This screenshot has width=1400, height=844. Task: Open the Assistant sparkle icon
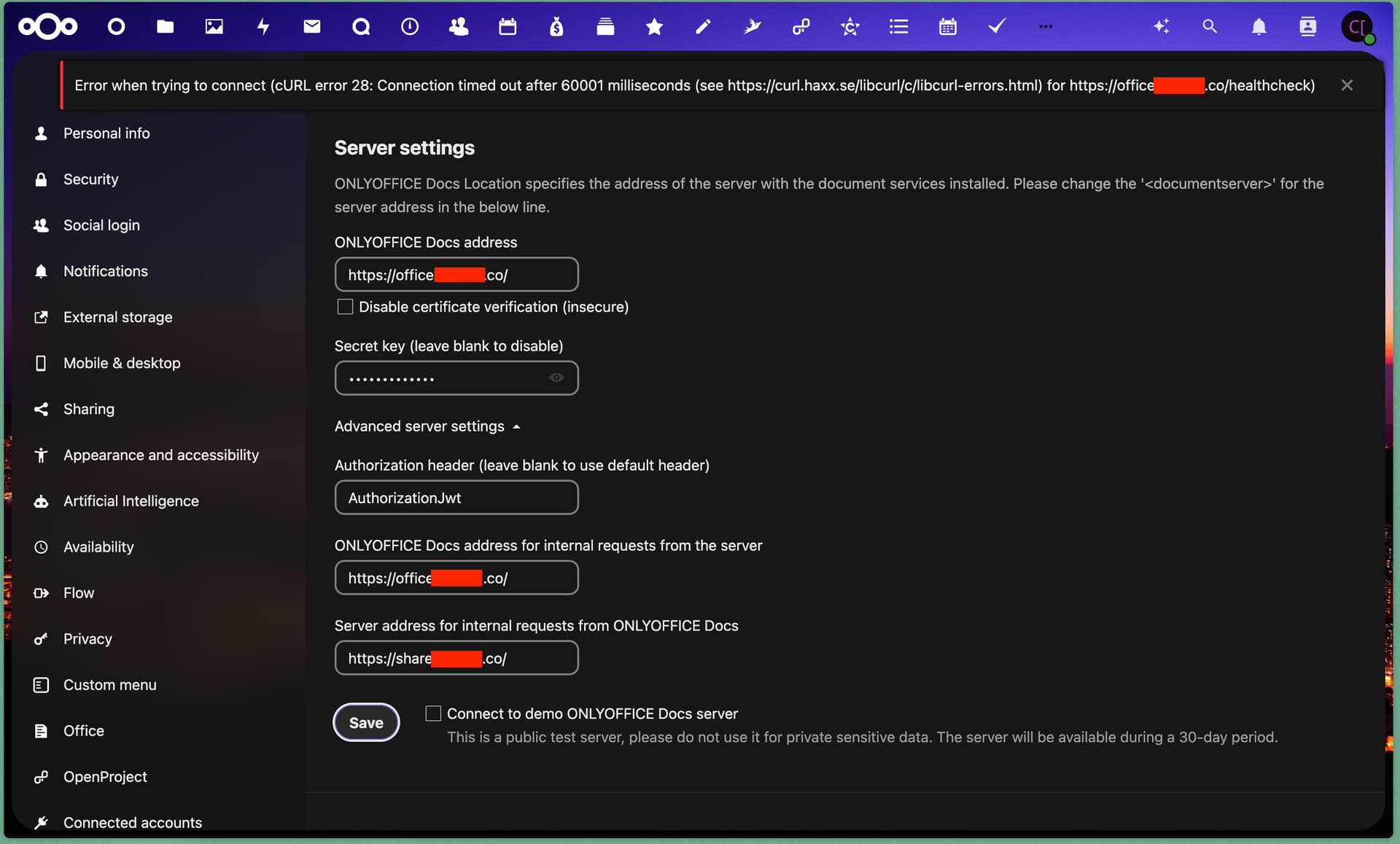pyautogui.click(x=1161, y=27)
